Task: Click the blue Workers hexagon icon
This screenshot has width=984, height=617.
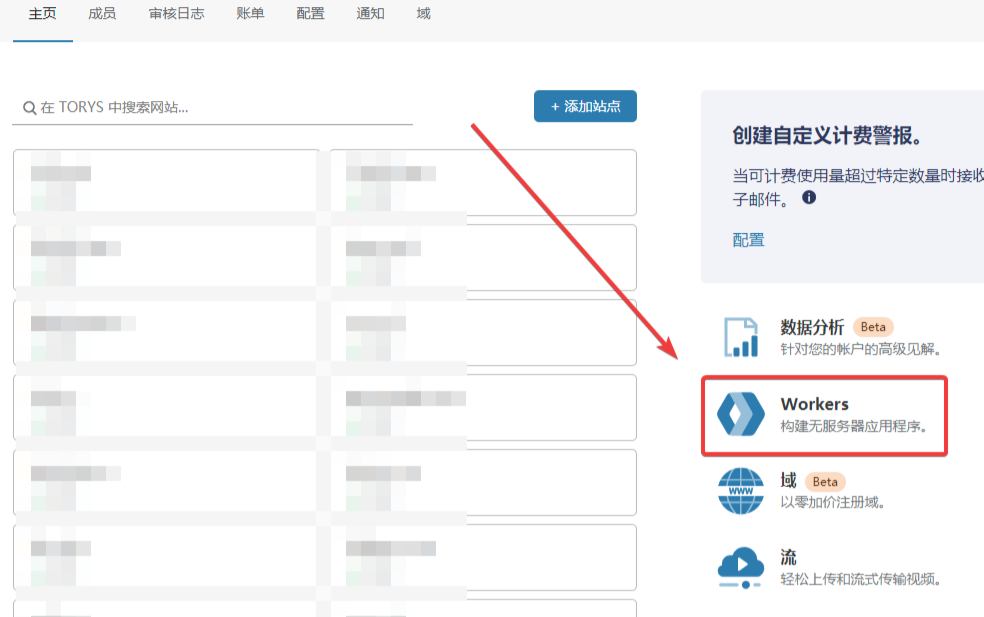Action: [741, 415]
